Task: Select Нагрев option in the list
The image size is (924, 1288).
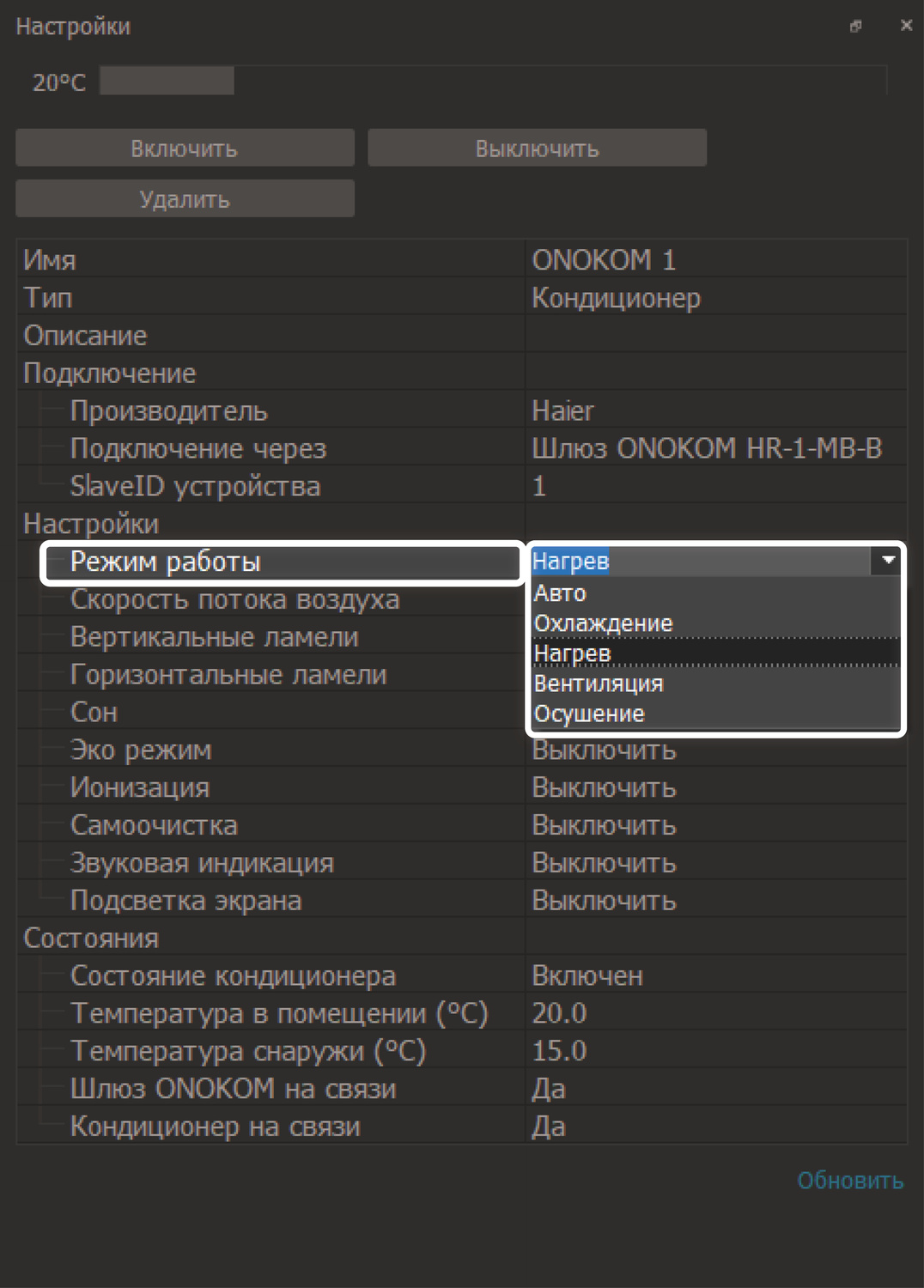Action: pyautogui.click(x=572, y=653)
